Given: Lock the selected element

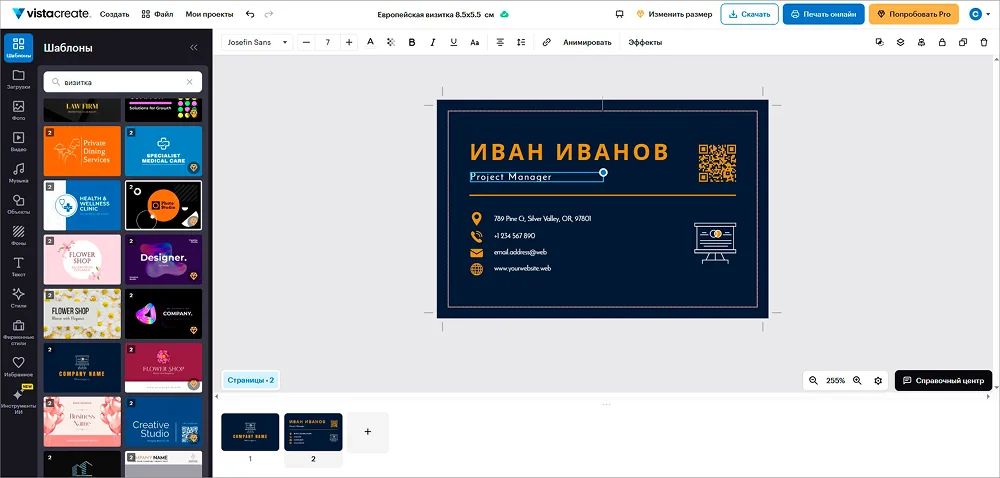Looking at the screenshot, I should (x=942, y=42).
